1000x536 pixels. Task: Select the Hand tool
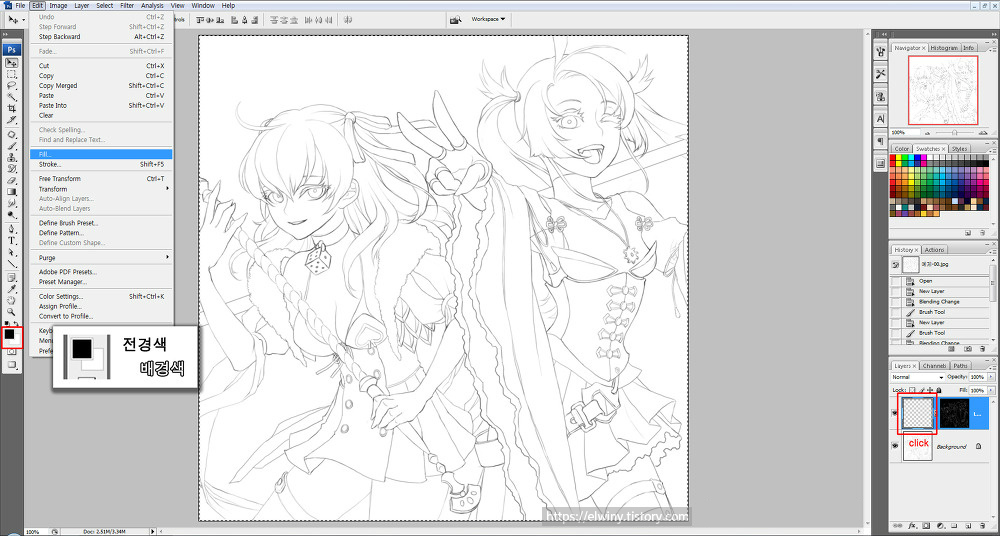click(12, 300)
